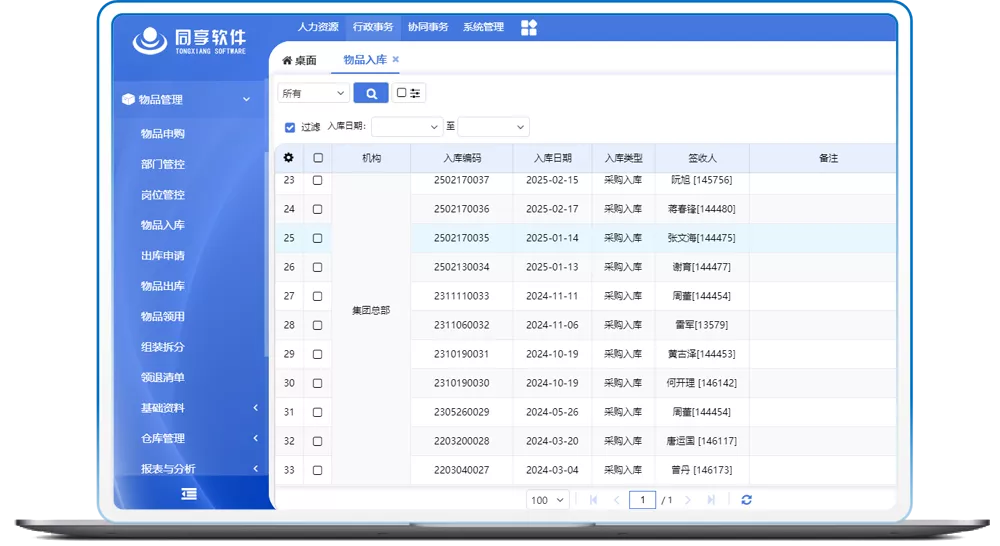Click entry code 2311110033
The width and height of the screenshot is (1000, 546).
coord(462,296)
